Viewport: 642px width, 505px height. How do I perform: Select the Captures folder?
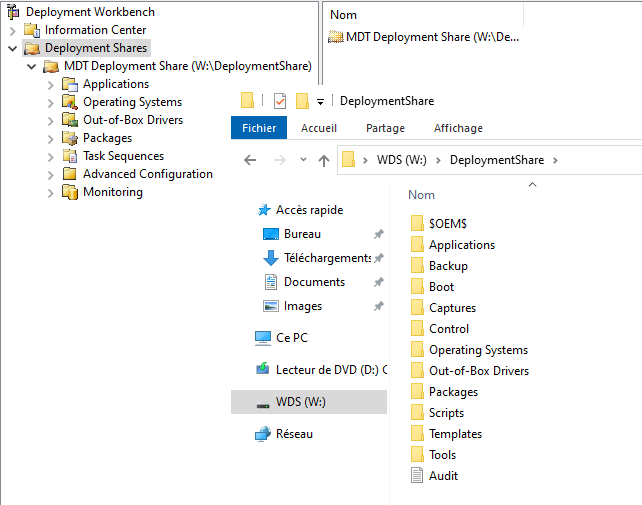coord(443,308)
